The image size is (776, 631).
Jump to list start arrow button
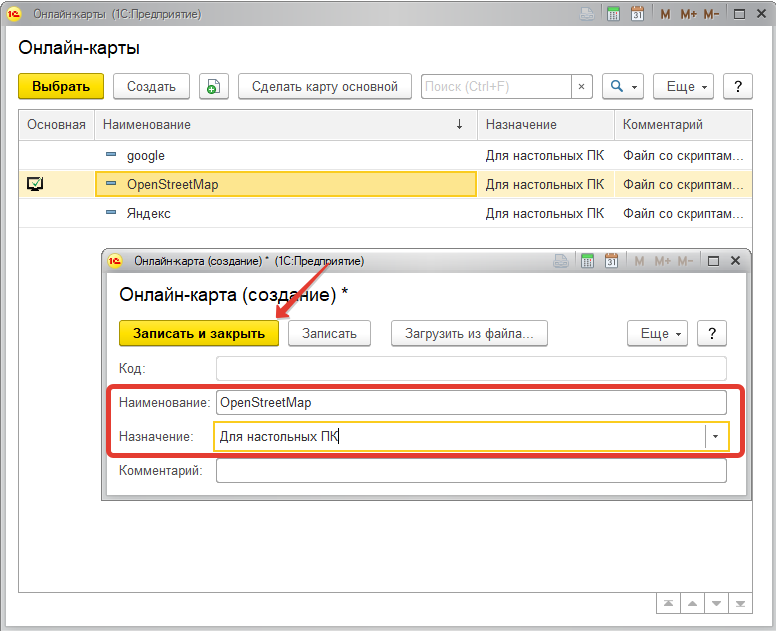[668, 603]
